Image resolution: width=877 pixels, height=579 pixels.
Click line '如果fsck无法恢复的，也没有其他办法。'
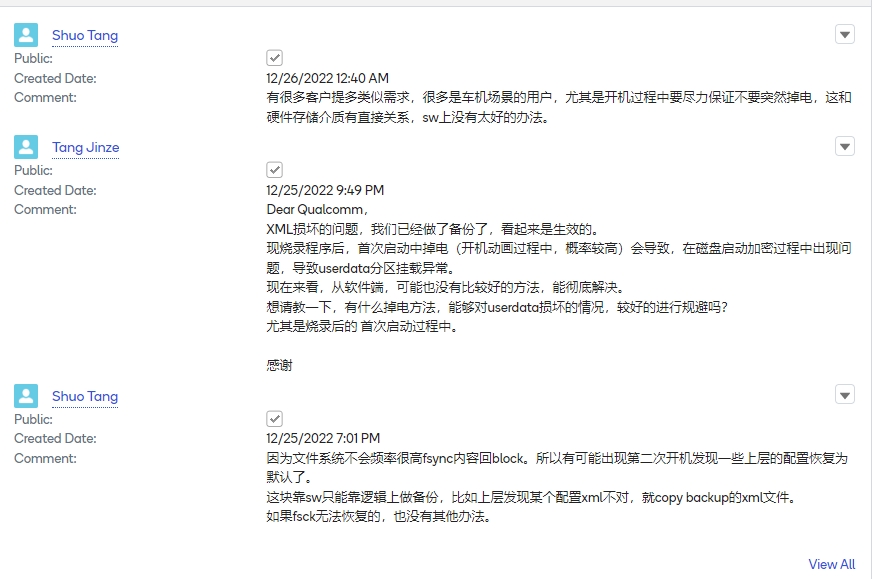(x=379, y=516)
